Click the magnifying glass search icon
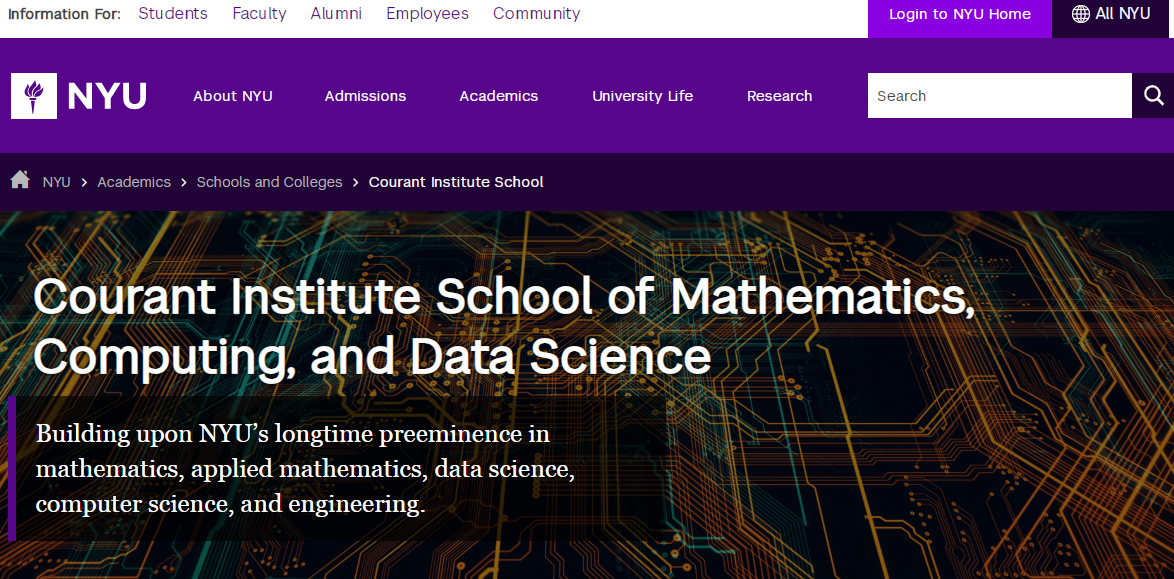 tap(1153, 96)
